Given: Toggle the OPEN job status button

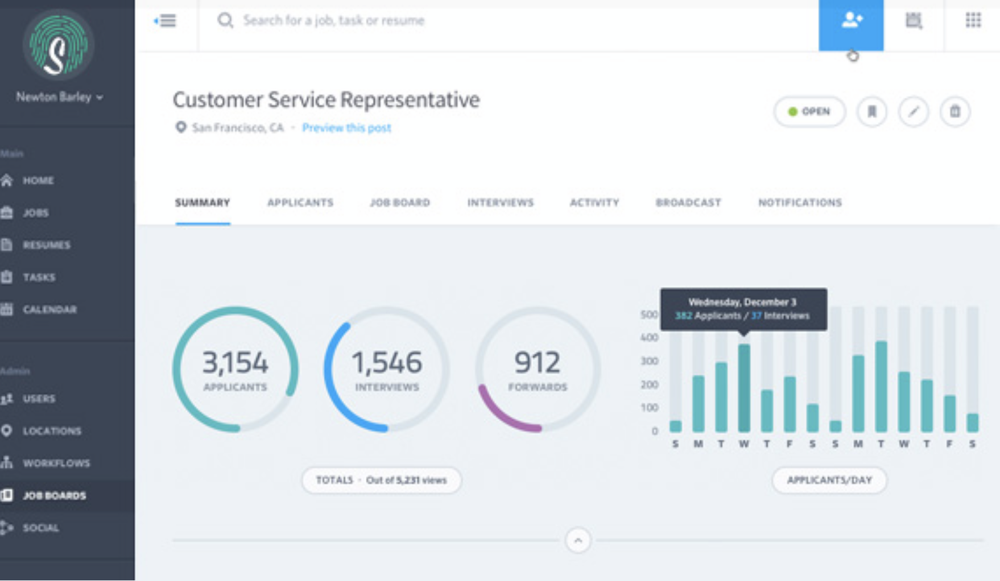Looking at the screenshot, I should click(810, 112).
